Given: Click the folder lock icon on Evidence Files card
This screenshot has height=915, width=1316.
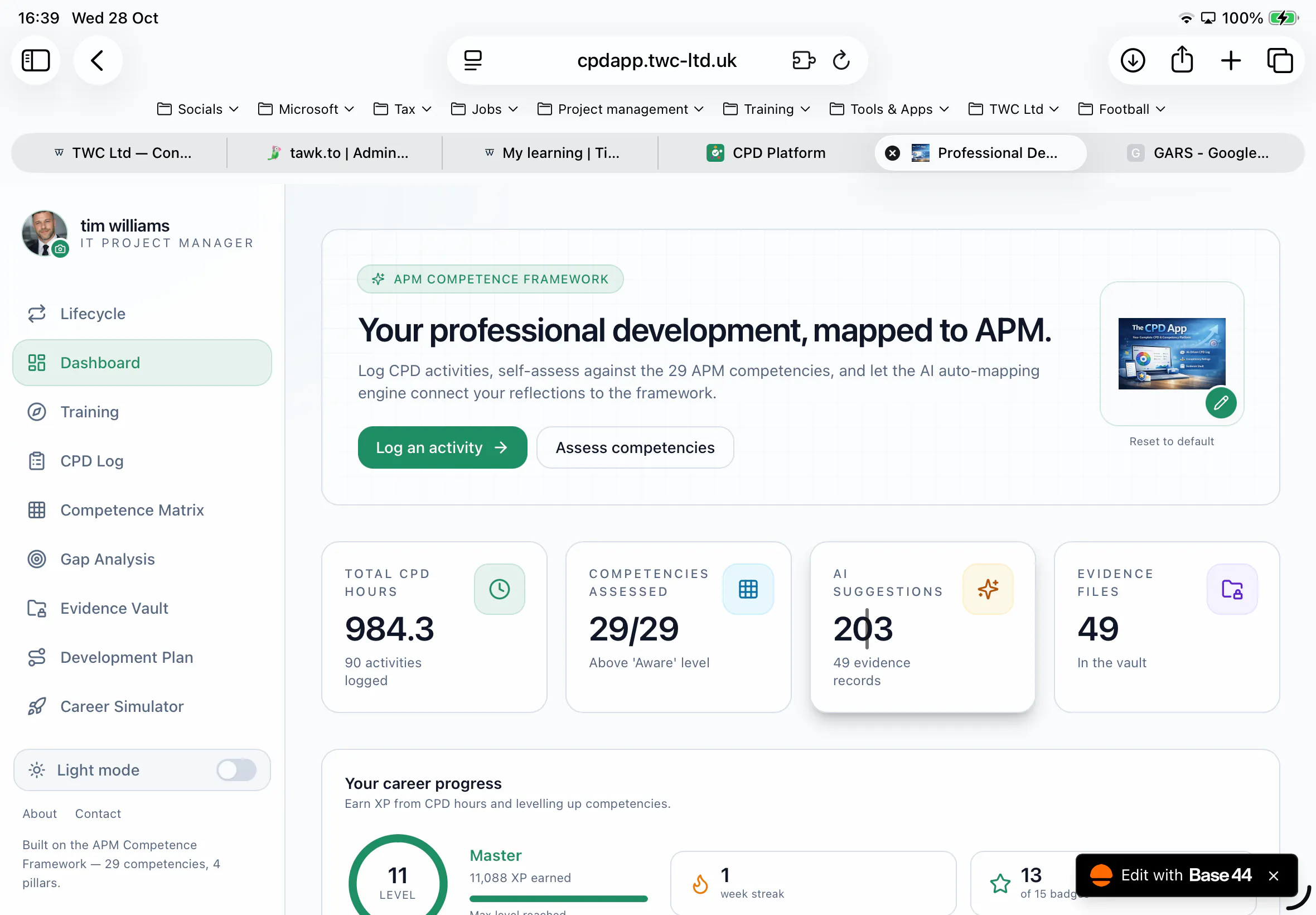Looking at the screenshot, I should pyautogui.click(x=1232, y=589).
